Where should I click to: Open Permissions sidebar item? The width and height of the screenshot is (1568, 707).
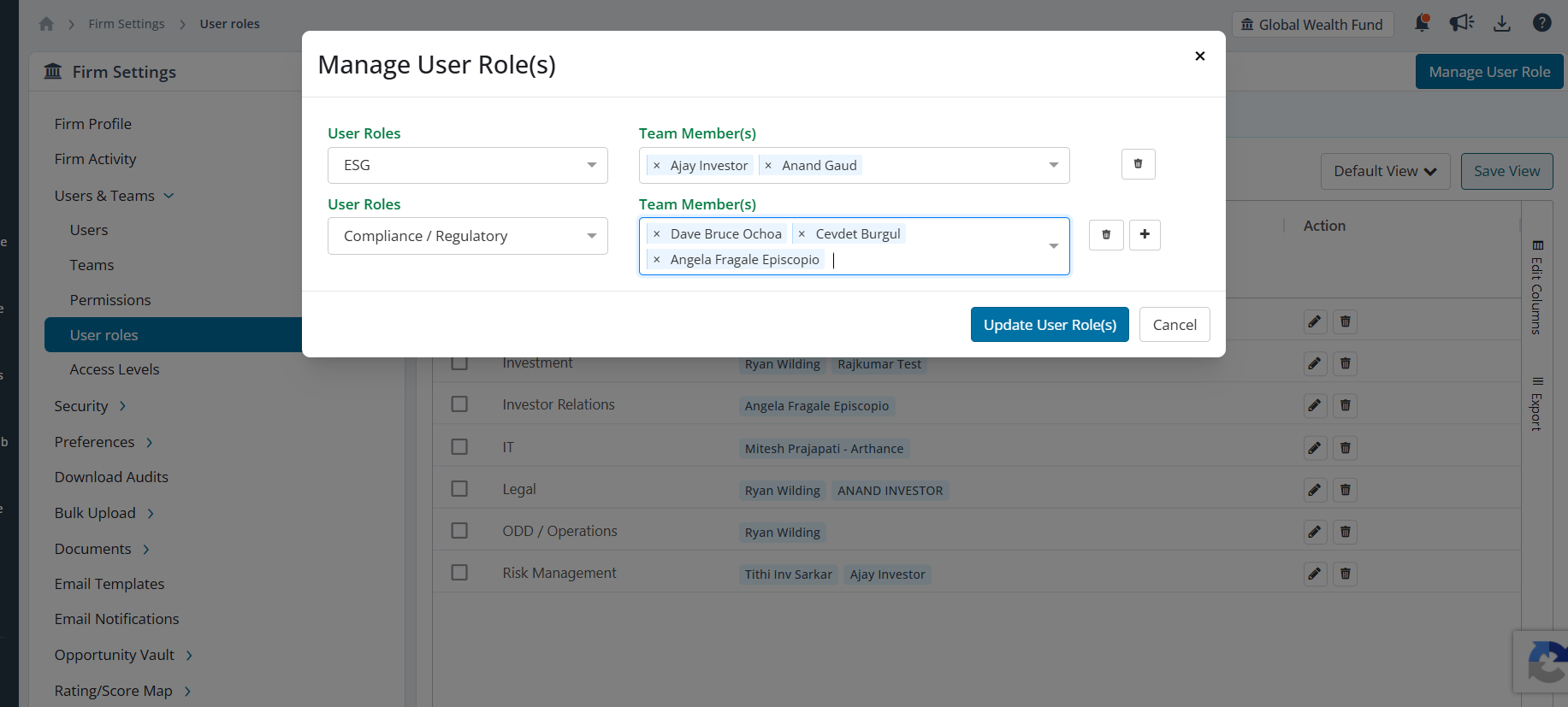coord(110,300)
